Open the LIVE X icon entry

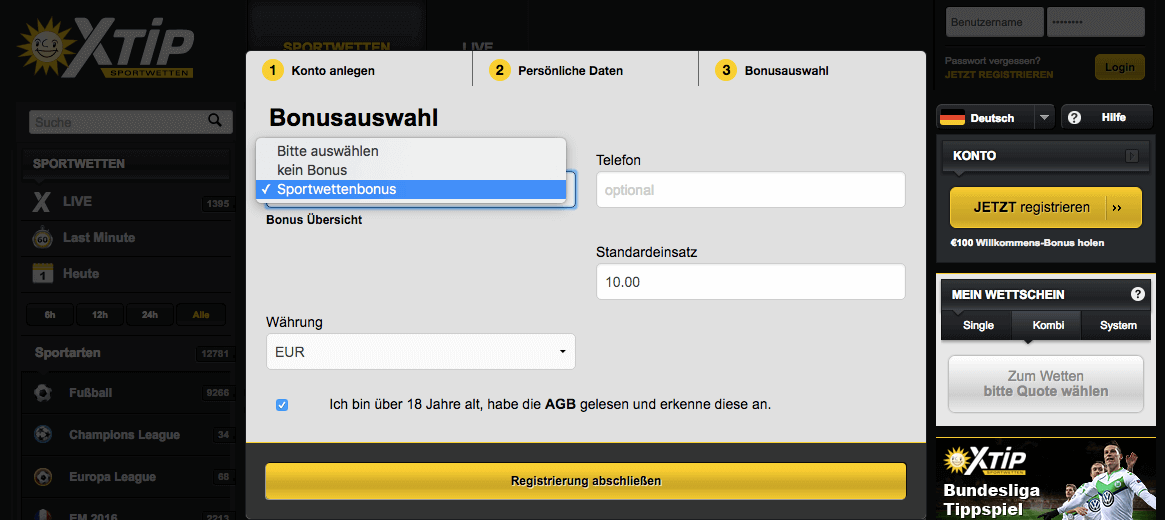[x=42, y=202]
